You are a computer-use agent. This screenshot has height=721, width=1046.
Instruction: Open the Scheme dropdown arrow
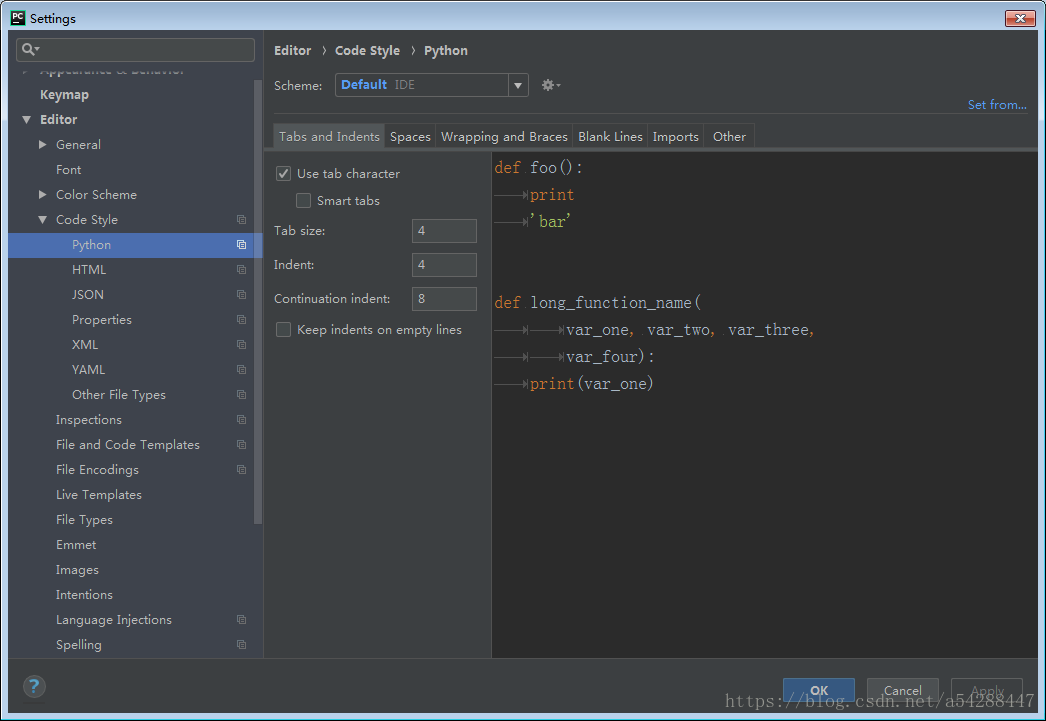(x=518, y=85)
